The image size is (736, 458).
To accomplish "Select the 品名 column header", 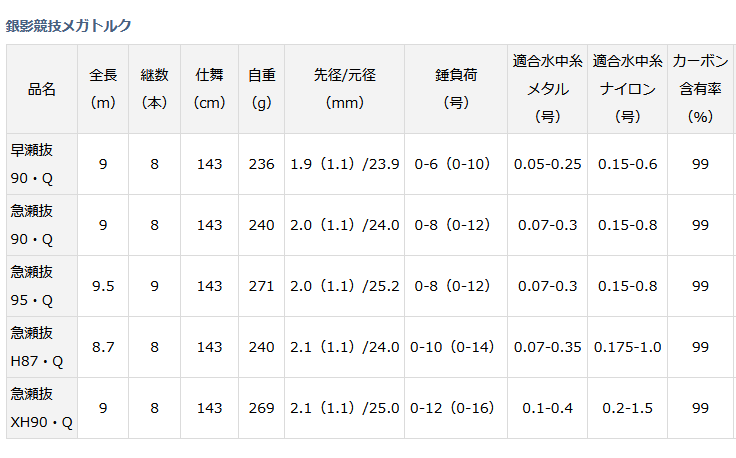I will pyautogui.click(x=42, y=89).
